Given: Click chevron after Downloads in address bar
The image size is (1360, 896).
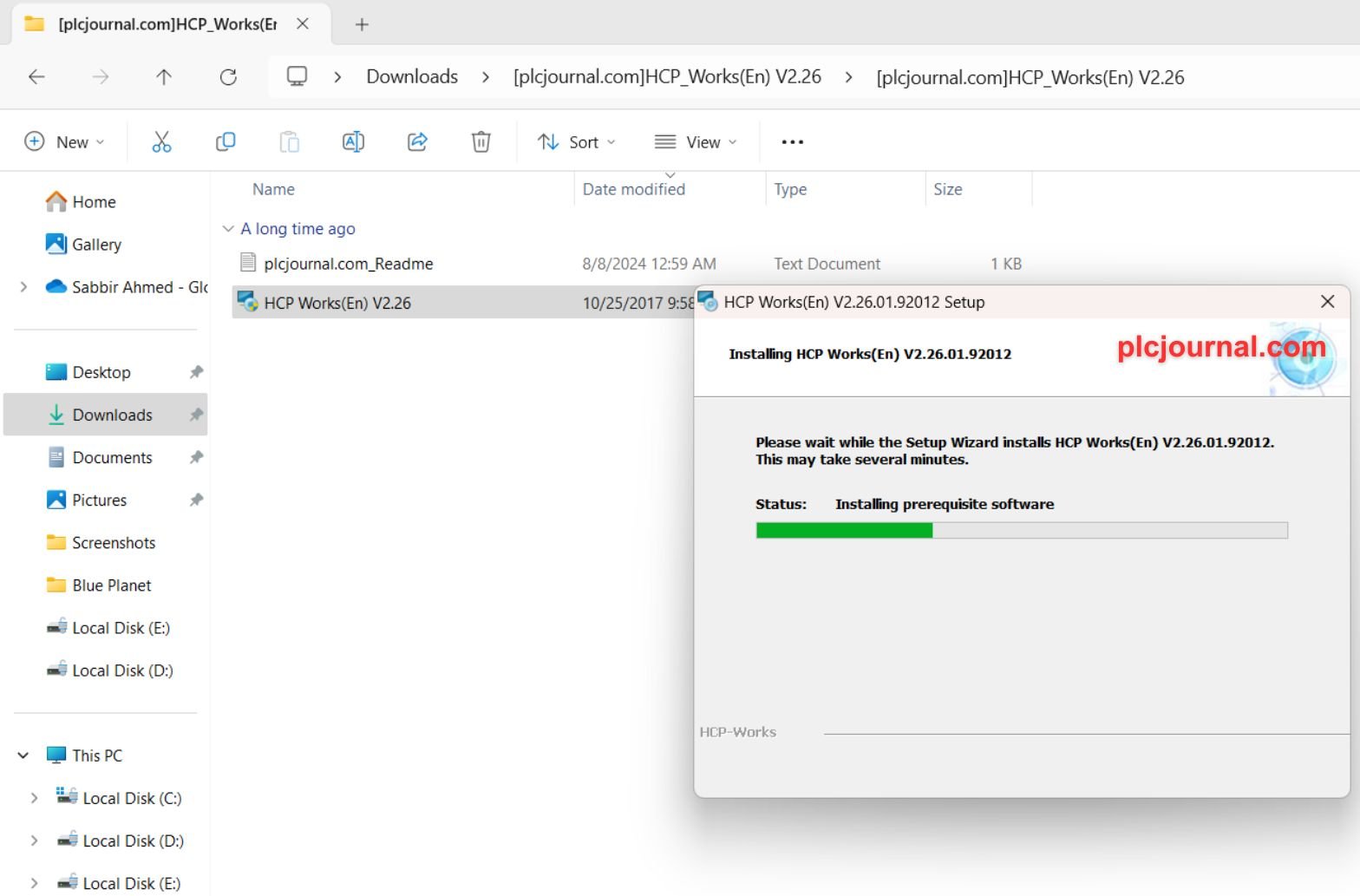Looking at the screenshot, I should tap(486, 77).
